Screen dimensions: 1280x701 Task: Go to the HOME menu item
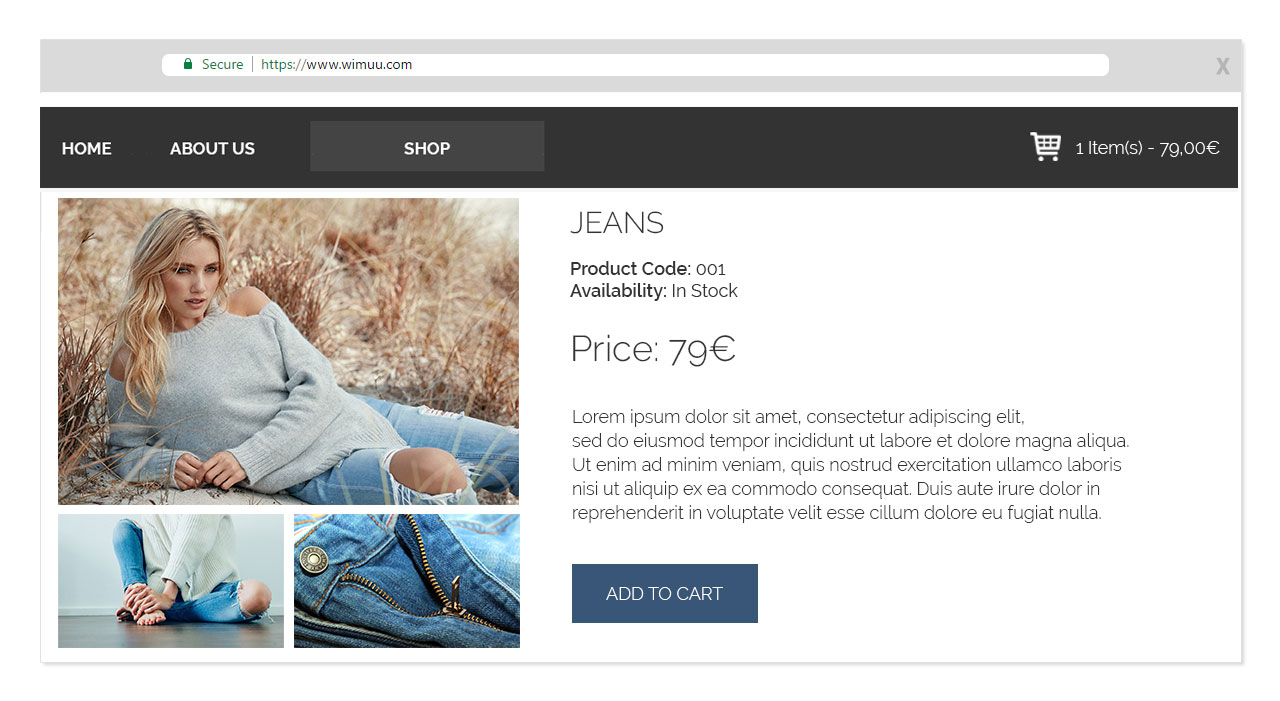[x=87, y=148]
